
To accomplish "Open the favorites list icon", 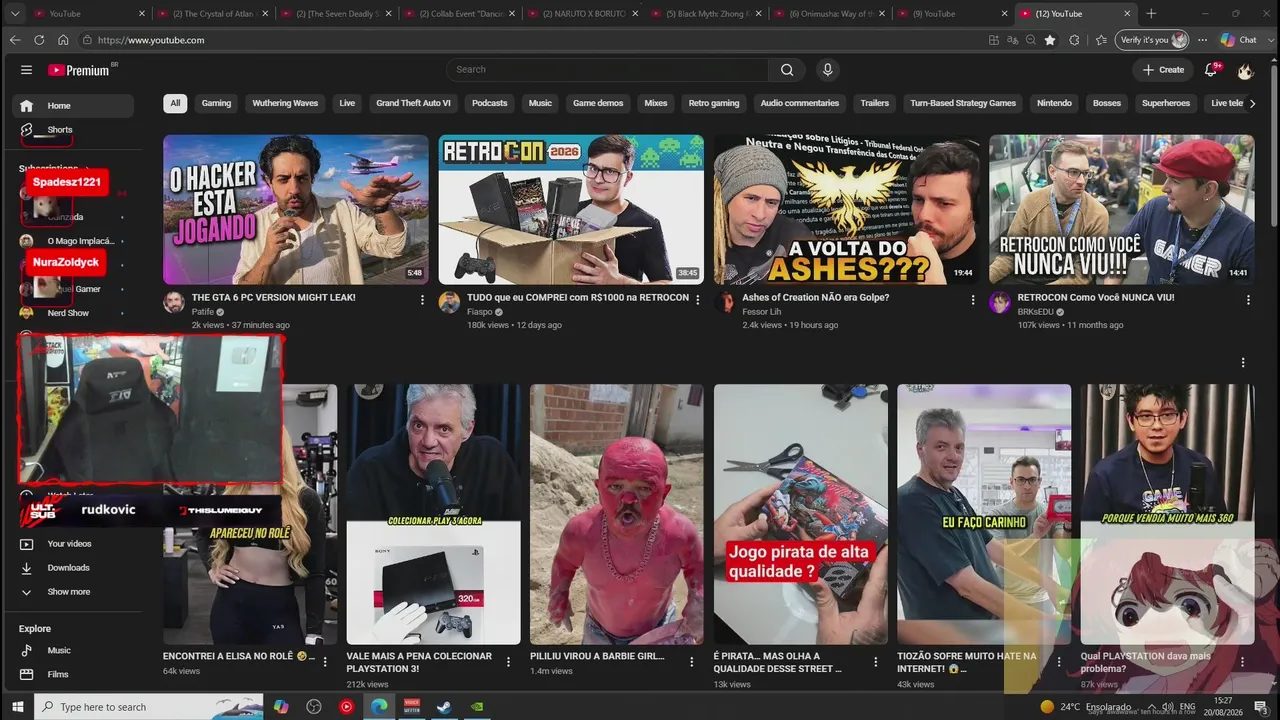I will [x=1101, y=40].
